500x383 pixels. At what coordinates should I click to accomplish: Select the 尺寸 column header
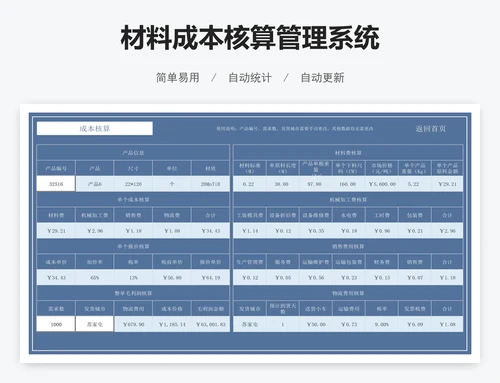pyautogui.click(x=133, y=168)
